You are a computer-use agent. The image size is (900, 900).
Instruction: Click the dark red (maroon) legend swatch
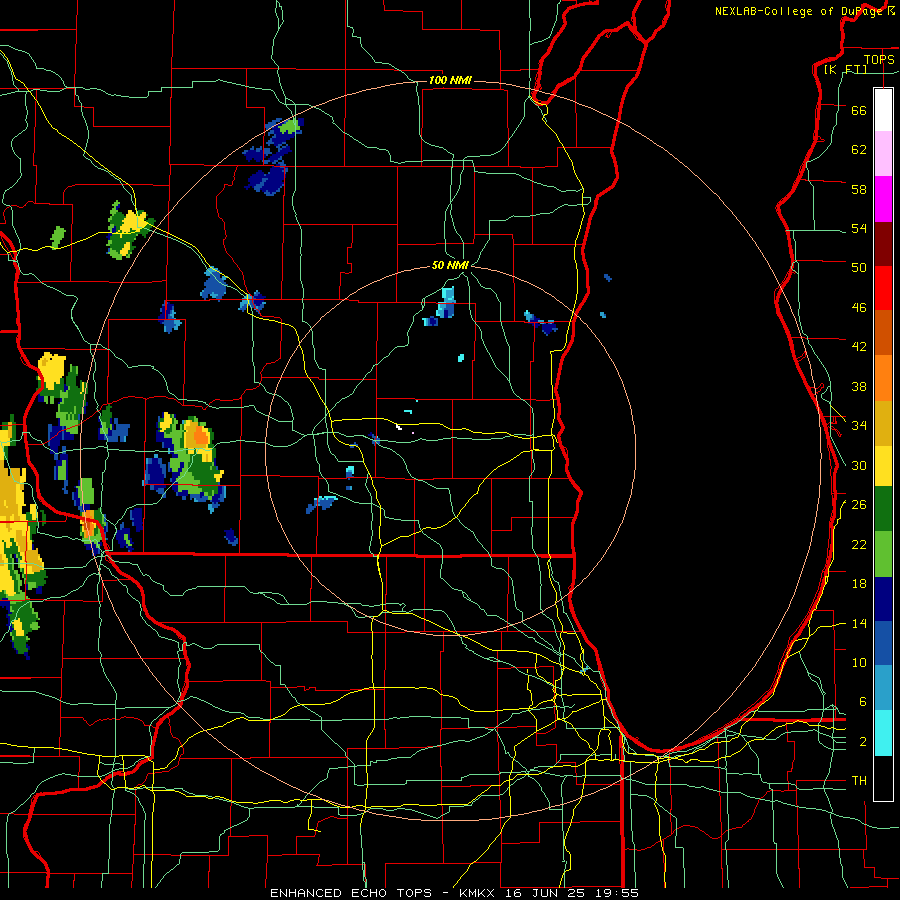[883, 244]
